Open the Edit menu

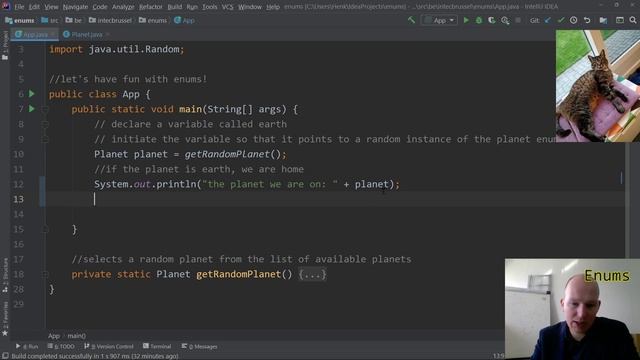coord(34,7)
